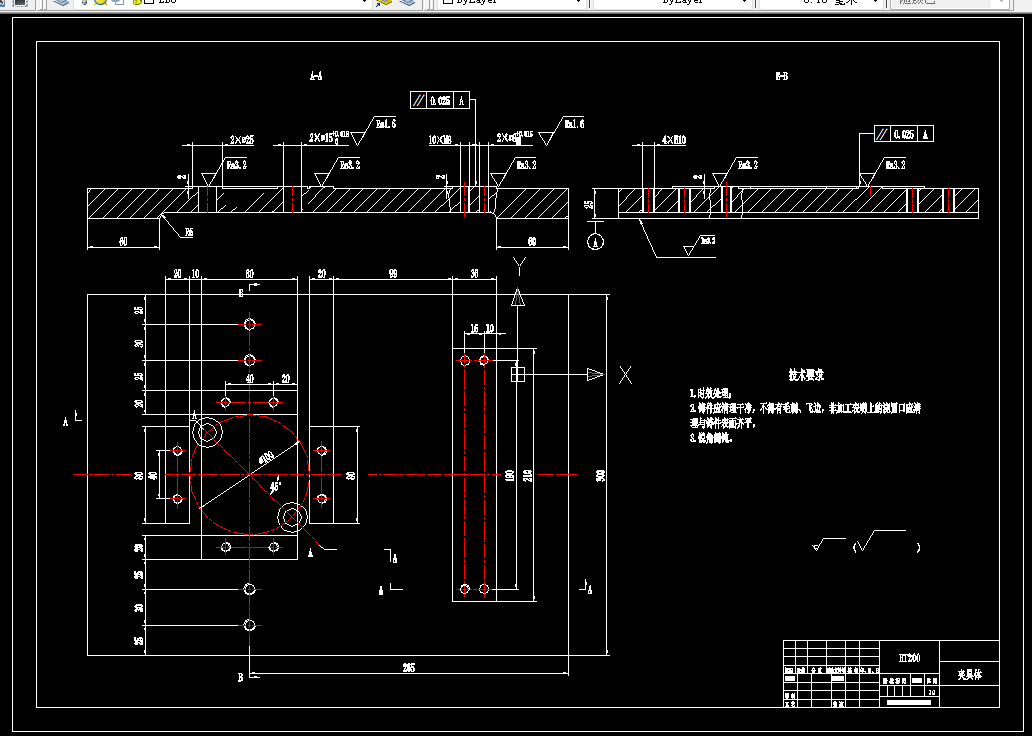Open the ByLayer color control dropdown

click(x=511, y=3)
